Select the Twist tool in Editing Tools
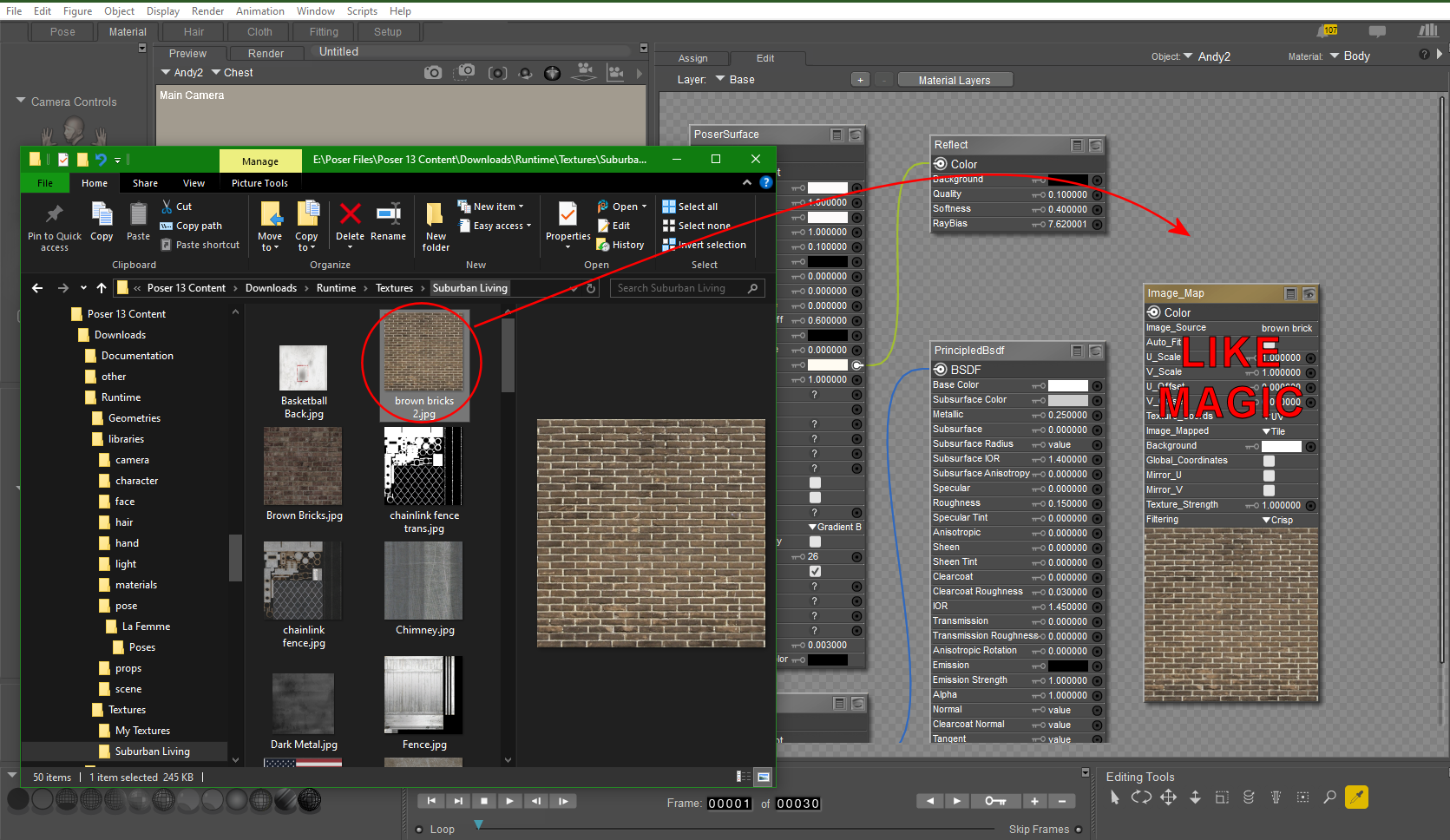 [1249, 797]
